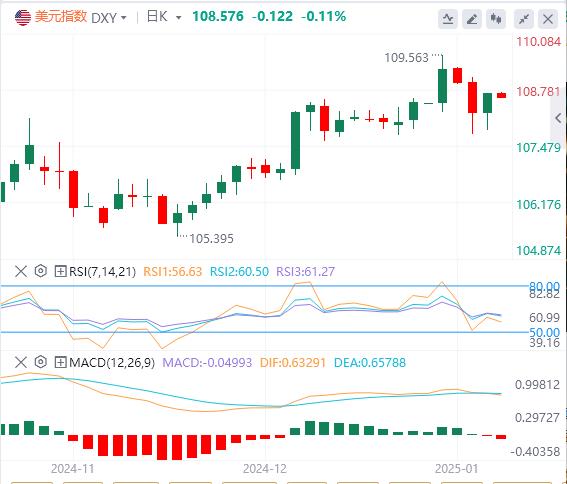Open the DXY symbol dropdown
The width and height of the screenshot is (567, 484).
point(109,17)
